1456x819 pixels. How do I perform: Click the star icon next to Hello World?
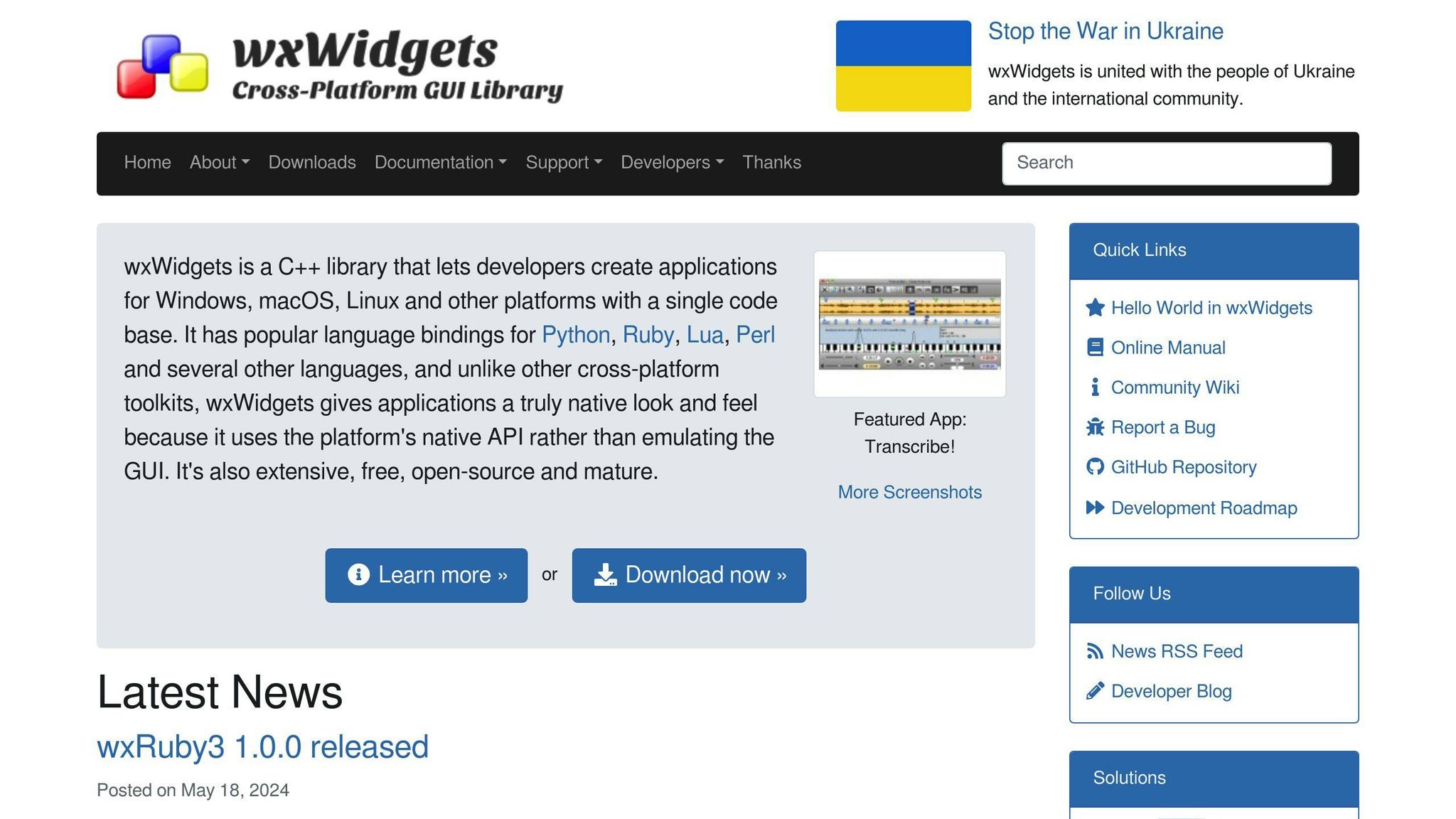tap(1095, 307)
